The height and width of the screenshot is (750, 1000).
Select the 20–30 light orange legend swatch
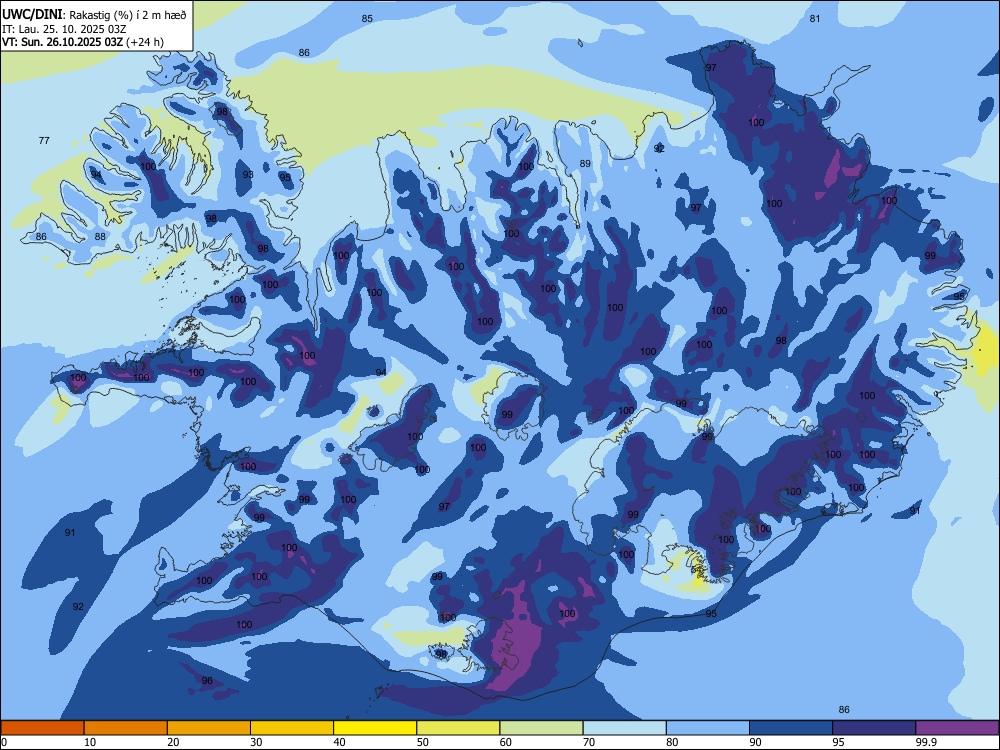pos(209,728)
